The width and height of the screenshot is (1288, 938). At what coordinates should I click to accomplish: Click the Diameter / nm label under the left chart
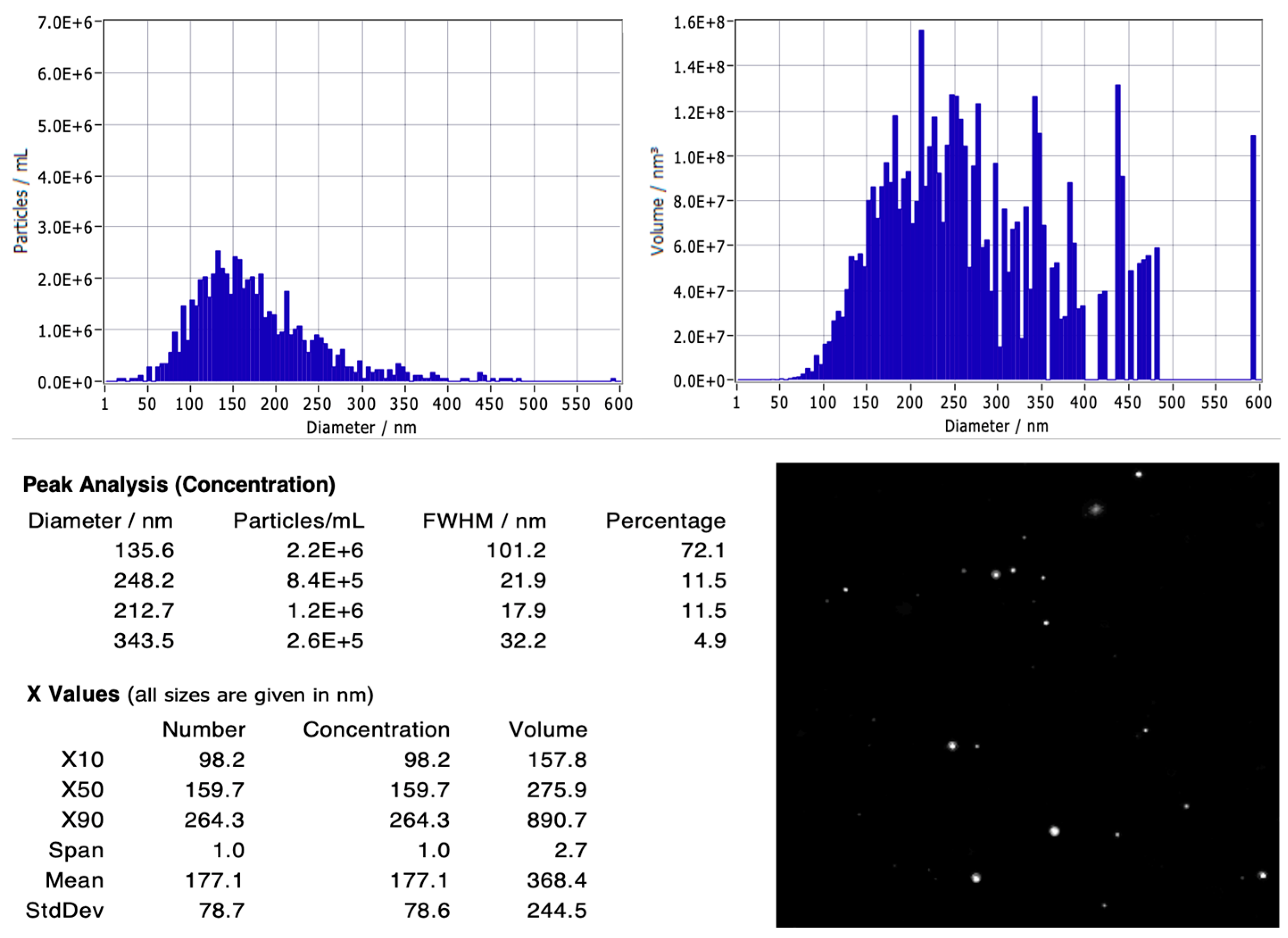[x=361, y=427]
